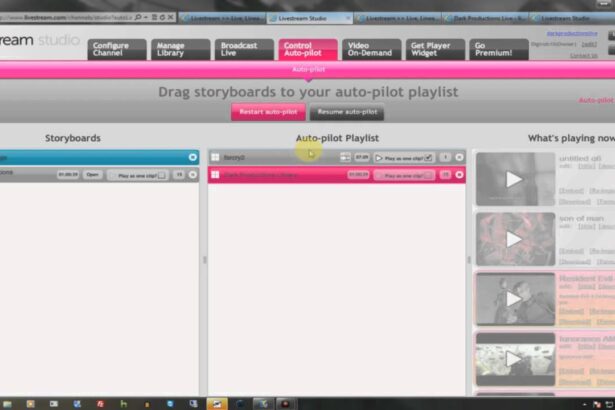The height and width of the screenshot is (410, 615).
Task: Select the Control Auto-pilot tab
Action: (308, 49)
